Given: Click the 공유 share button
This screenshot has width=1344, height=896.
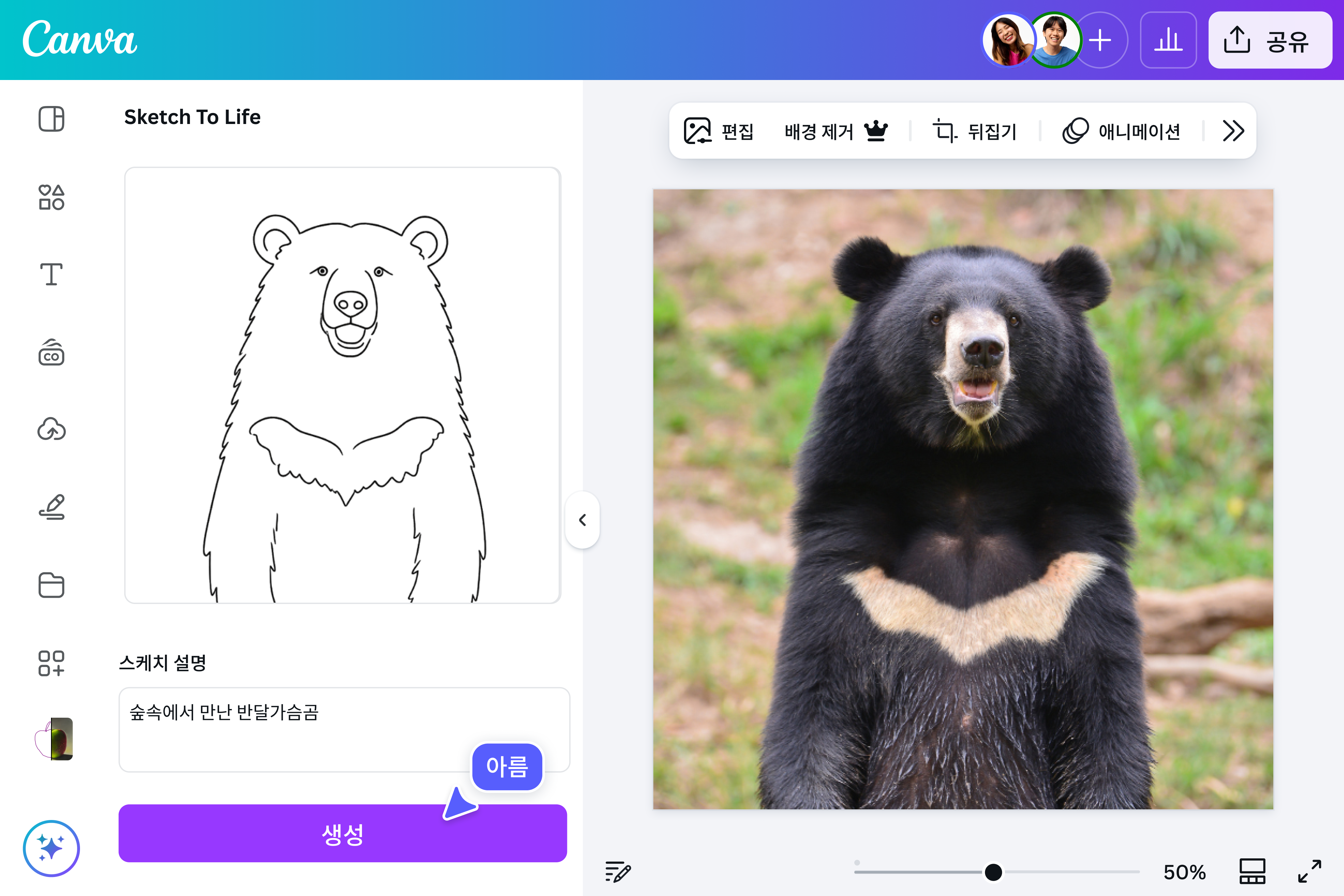Looking at the screenshot, I should point(1270,40).
